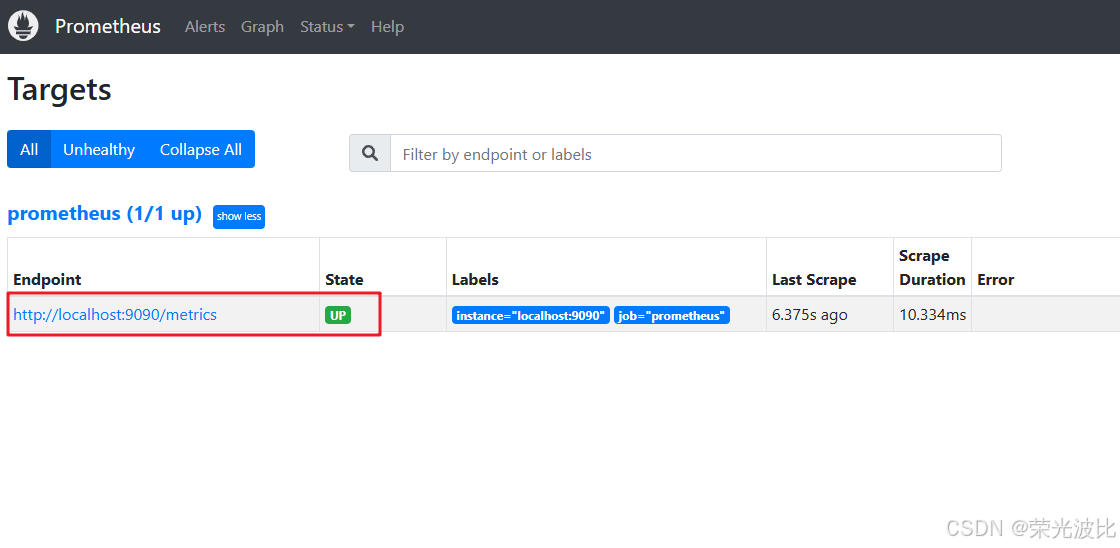Click the show less button

pyautogui.click(x=239, y=216)
